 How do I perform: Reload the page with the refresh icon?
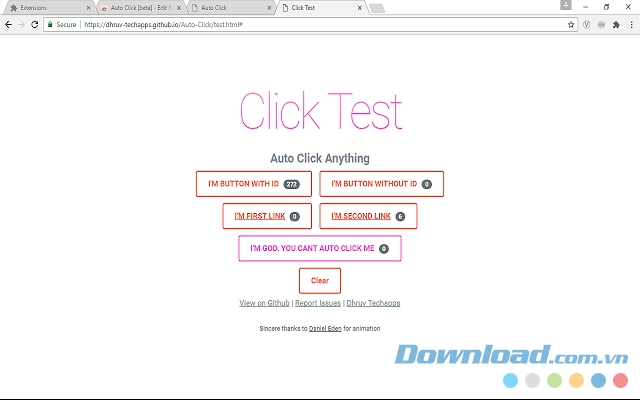(x=35, y=24)
